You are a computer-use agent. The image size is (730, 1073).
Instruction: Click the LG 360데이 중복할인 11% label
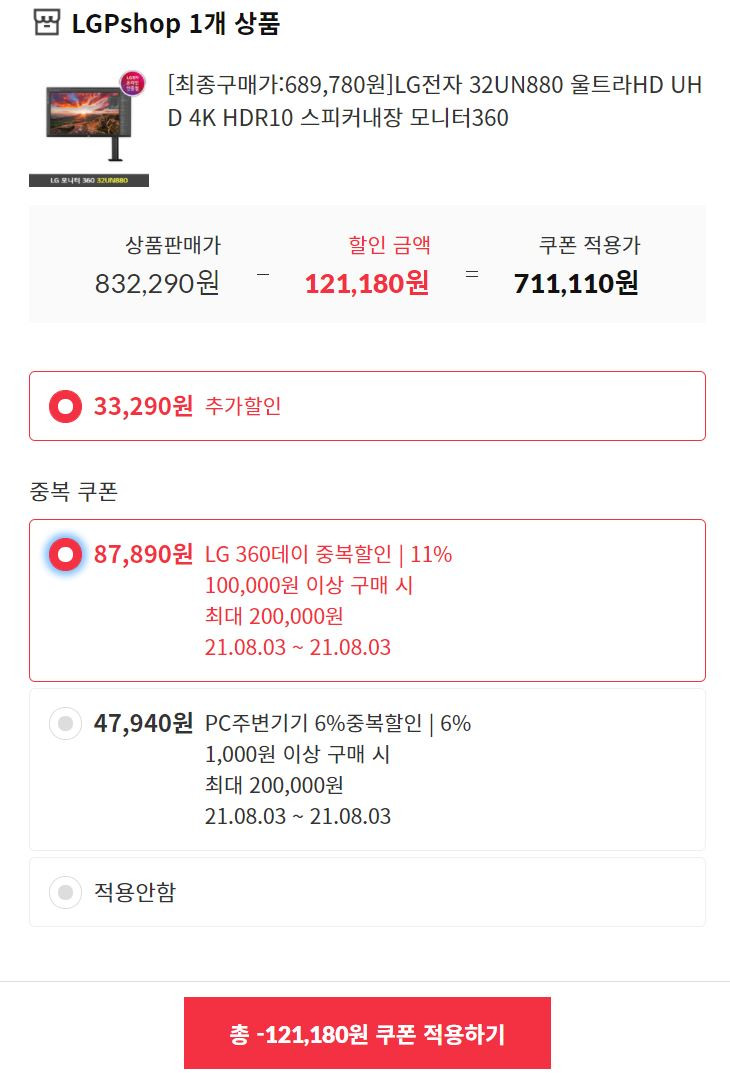point(328,554)
